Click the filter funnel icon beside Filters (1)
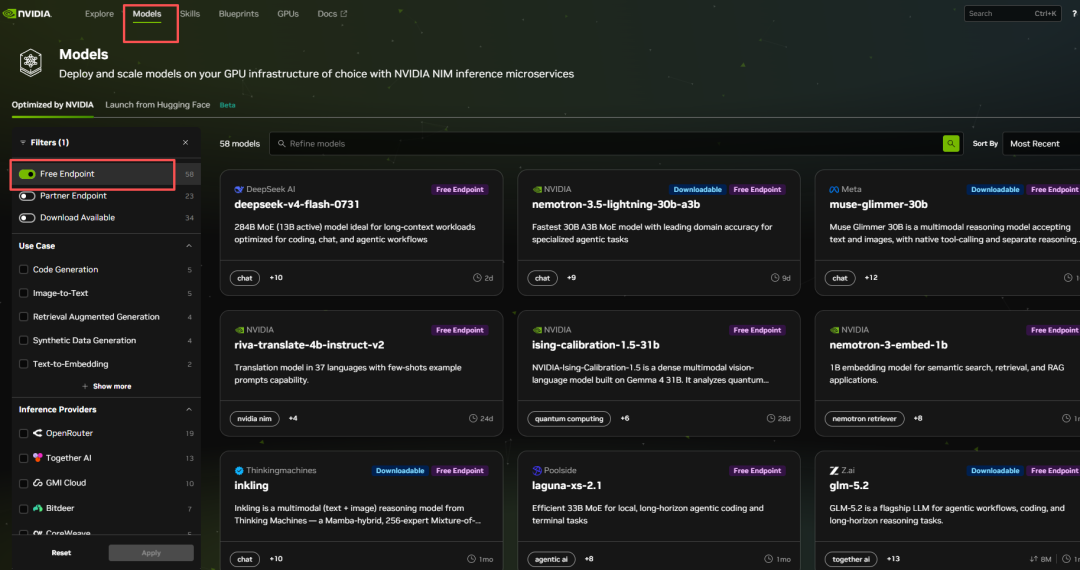Screen dimensions: 1080x570 (23, 142)
